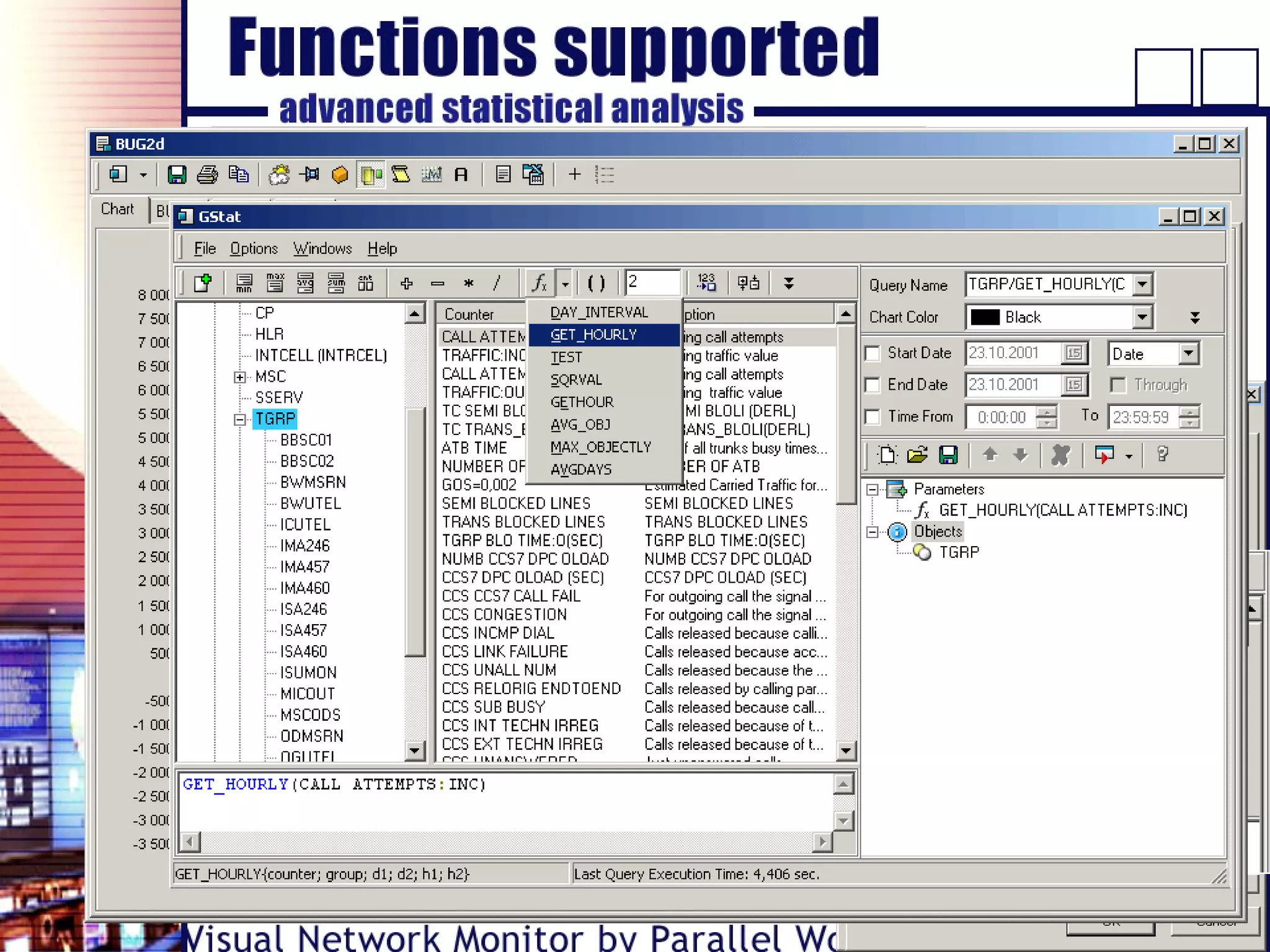Click the sum aggregate icon in GStat toolbar
This screenshot has width=1270, height=952.
[x=335, y=283]
